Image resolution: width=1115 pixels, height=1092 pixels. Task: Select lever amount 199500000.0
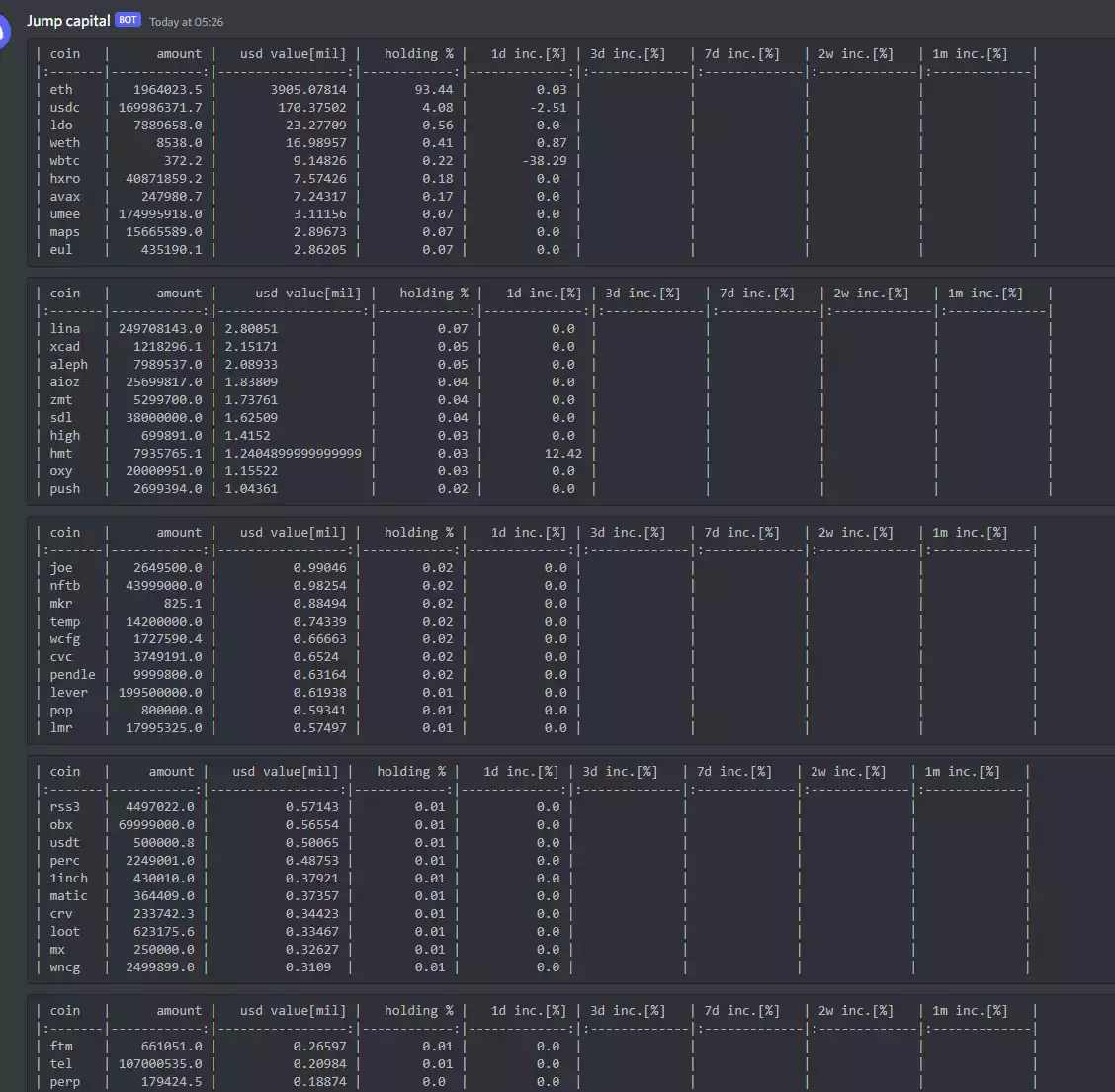[160, 693]
